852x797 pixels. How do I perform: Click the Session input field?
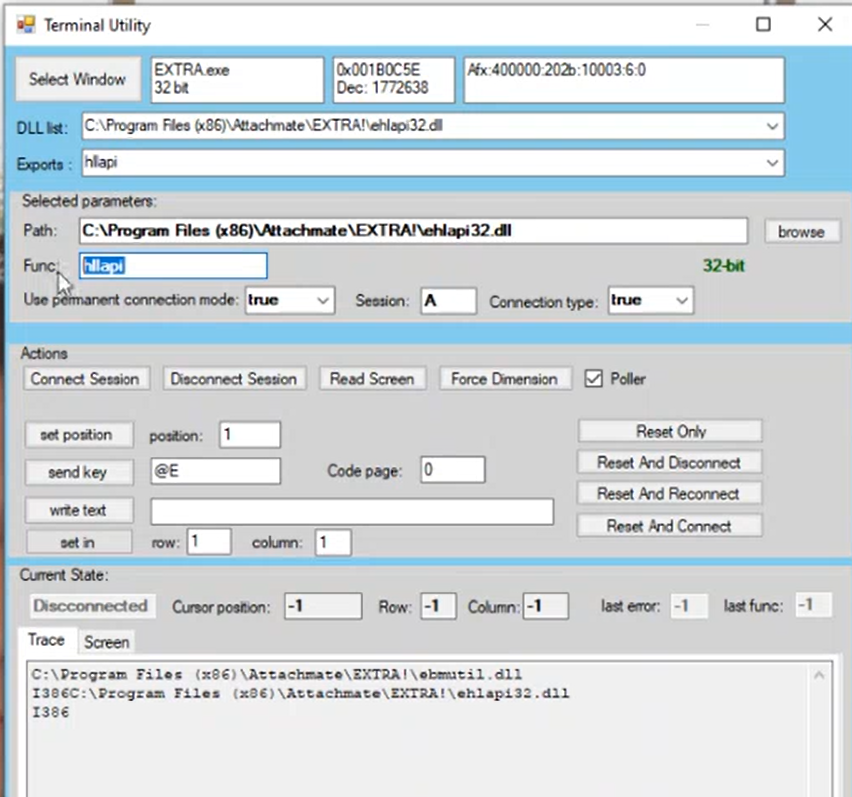(449, 300)
